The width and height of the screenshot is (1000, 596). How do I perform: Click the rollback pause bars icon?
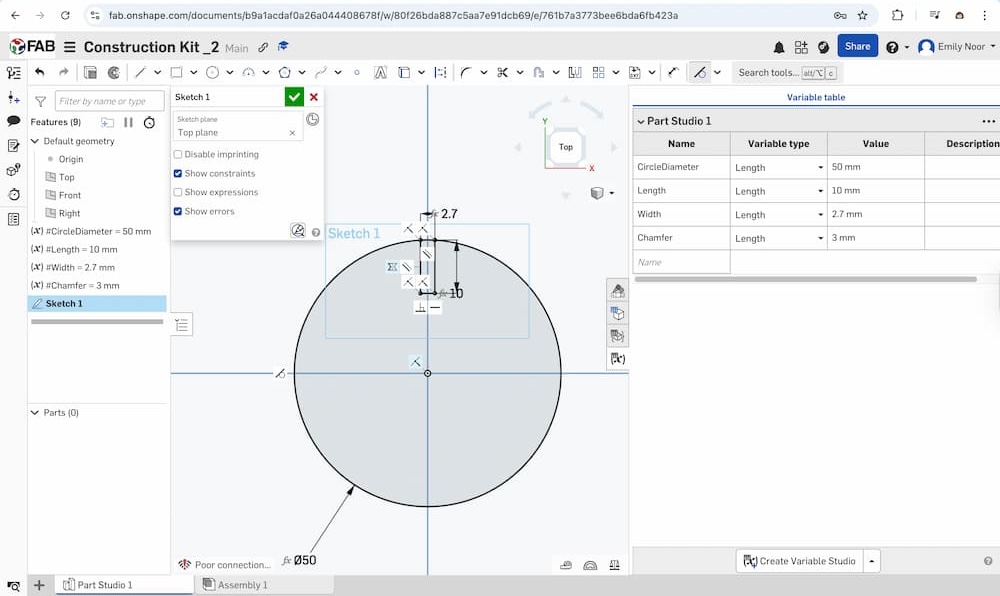tap(128, 122)
